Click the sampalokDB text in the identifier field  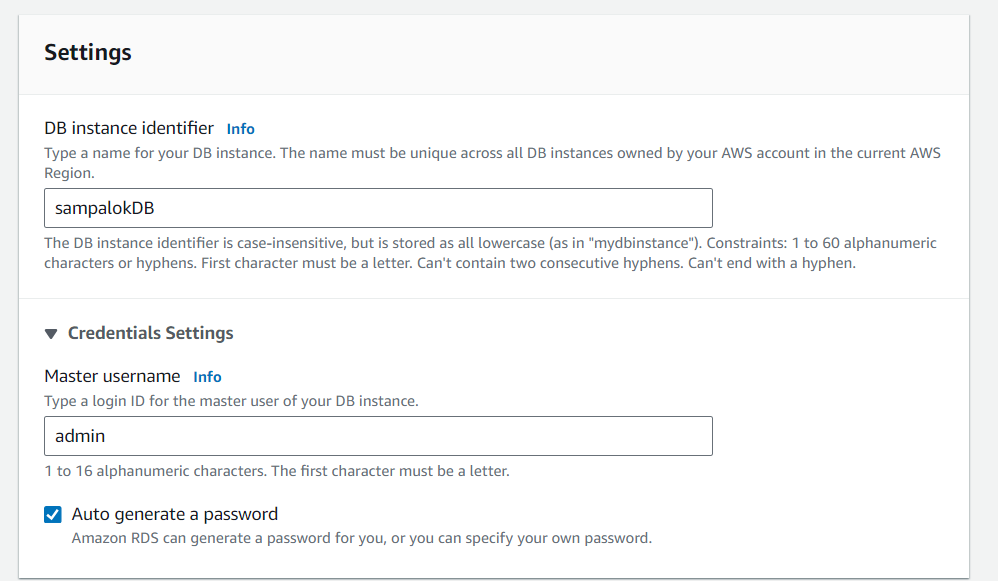tap(104, 208)
